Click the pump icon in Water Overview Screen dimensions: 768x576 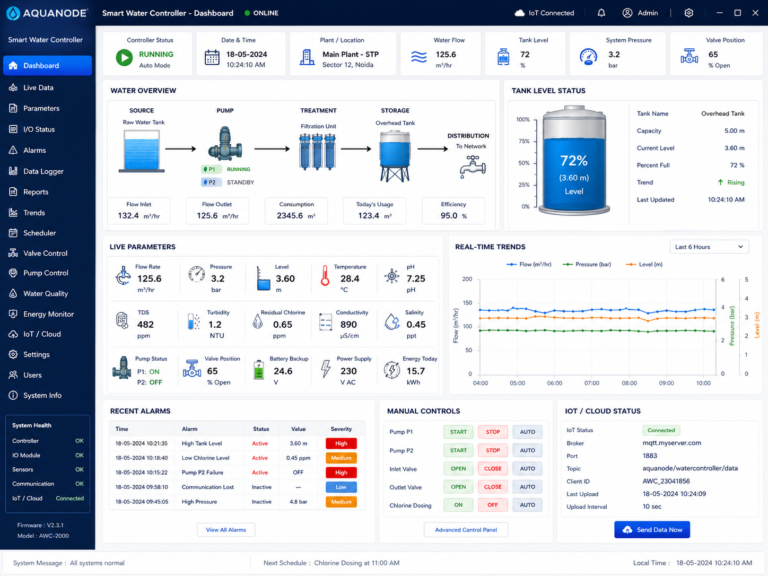[x=225, y=144]
